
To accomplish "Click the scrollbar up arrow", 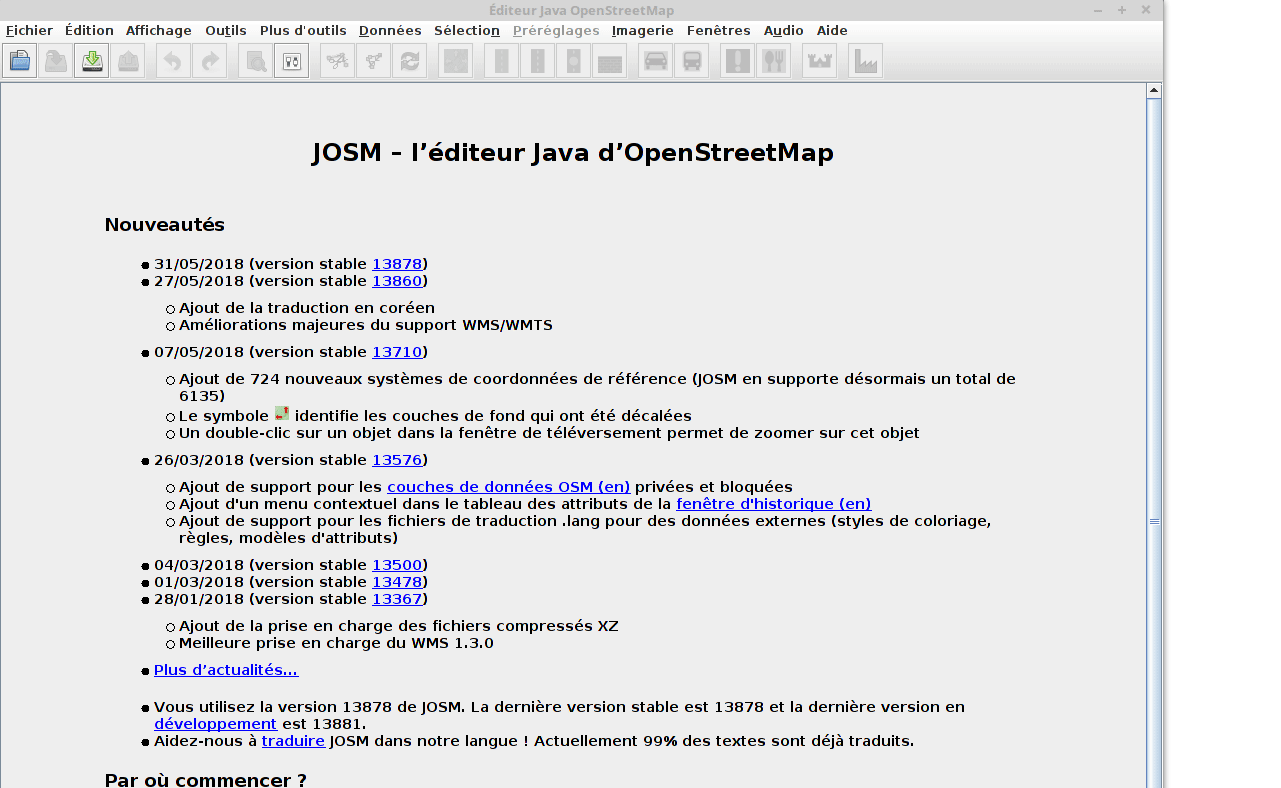I will [1154, 91].
